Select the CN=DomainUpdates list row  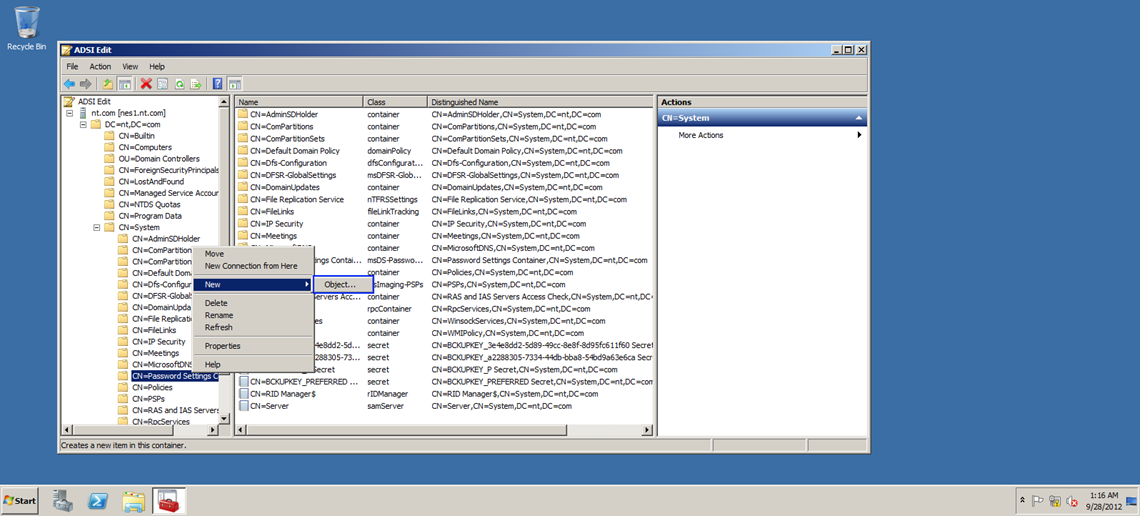tap(443, 187)
